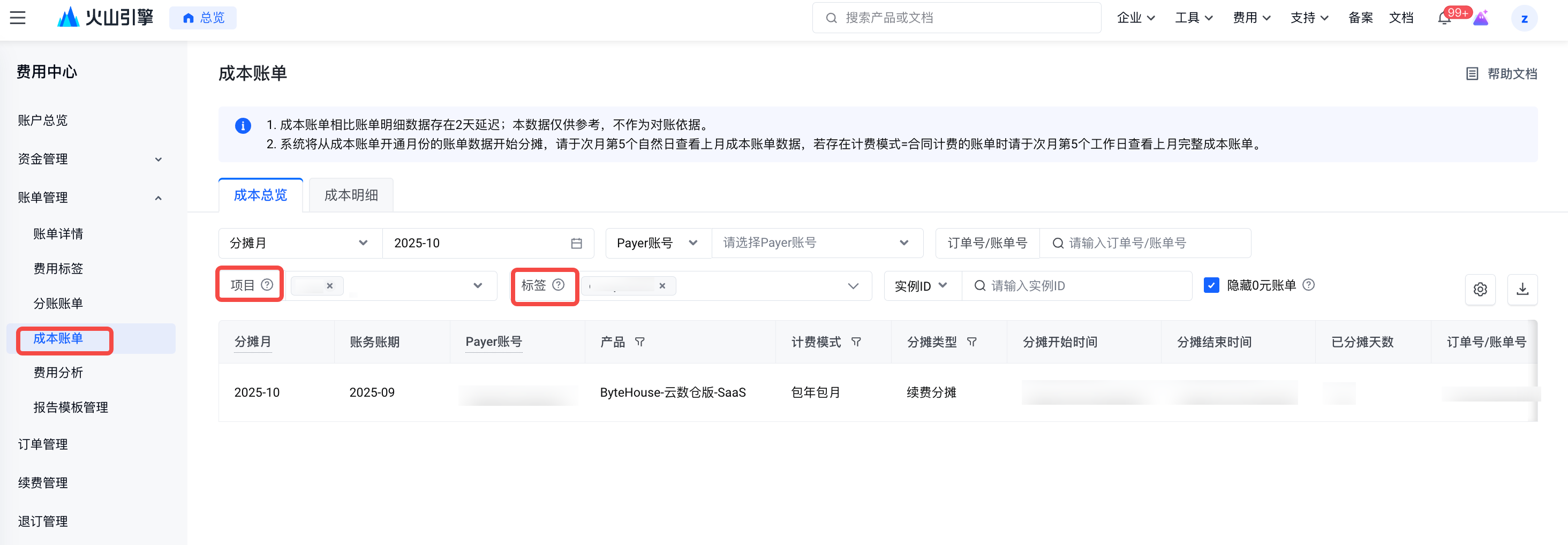Click the help document icon

point(1472,73)
